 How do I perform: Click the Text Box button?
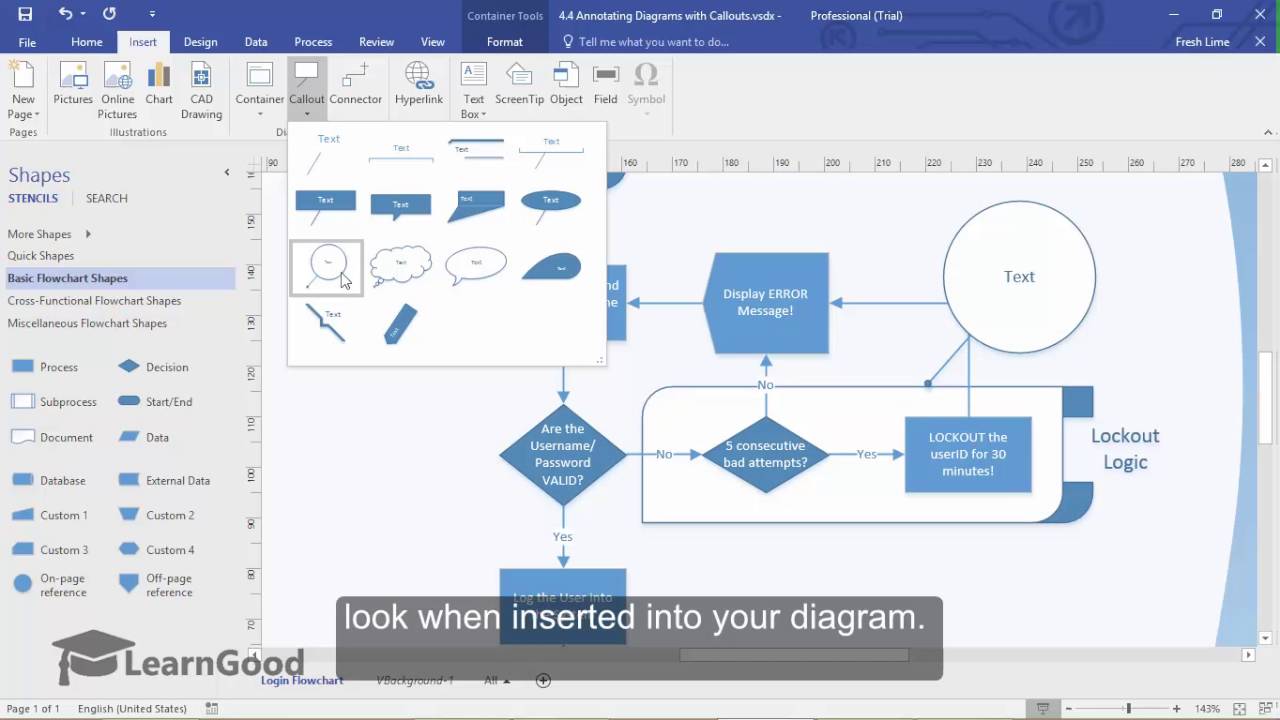(474, 90)
